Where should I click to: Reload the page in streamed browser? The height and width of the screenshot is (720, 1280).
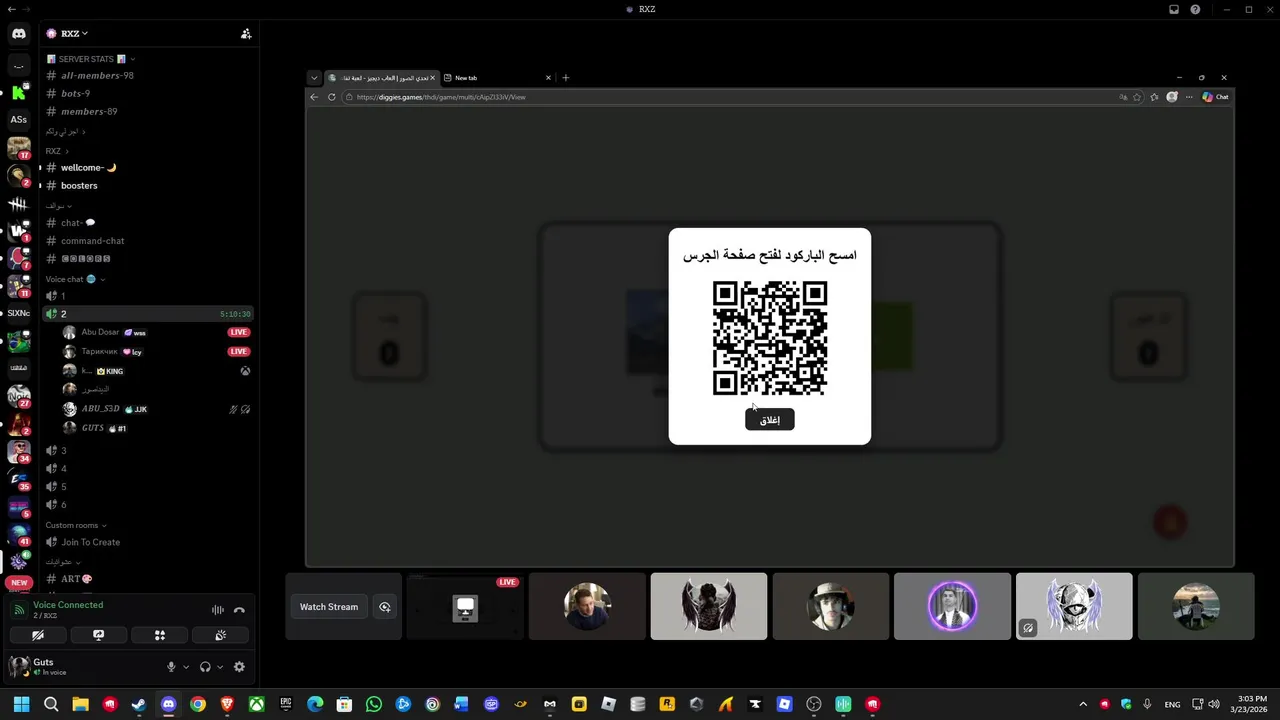[332, 97]
